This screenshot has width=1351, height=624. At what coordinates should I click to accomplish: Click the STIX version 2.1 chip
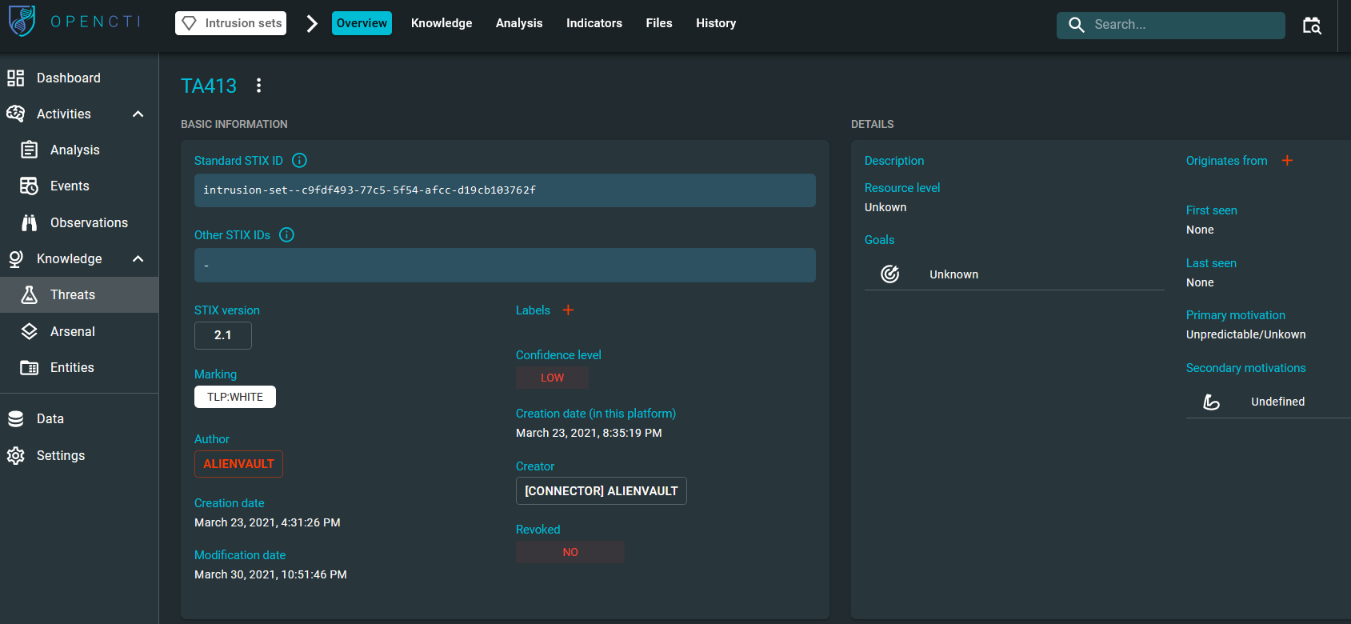pyautogui.click(x=223, y=335)
